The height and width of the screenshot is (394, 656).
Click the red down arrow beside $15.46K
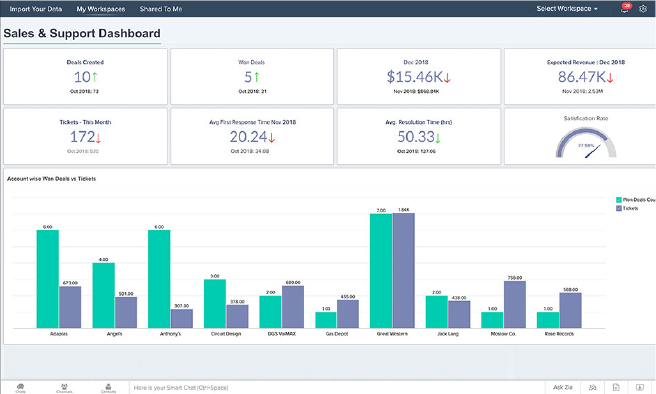click(x=447, y=77)
